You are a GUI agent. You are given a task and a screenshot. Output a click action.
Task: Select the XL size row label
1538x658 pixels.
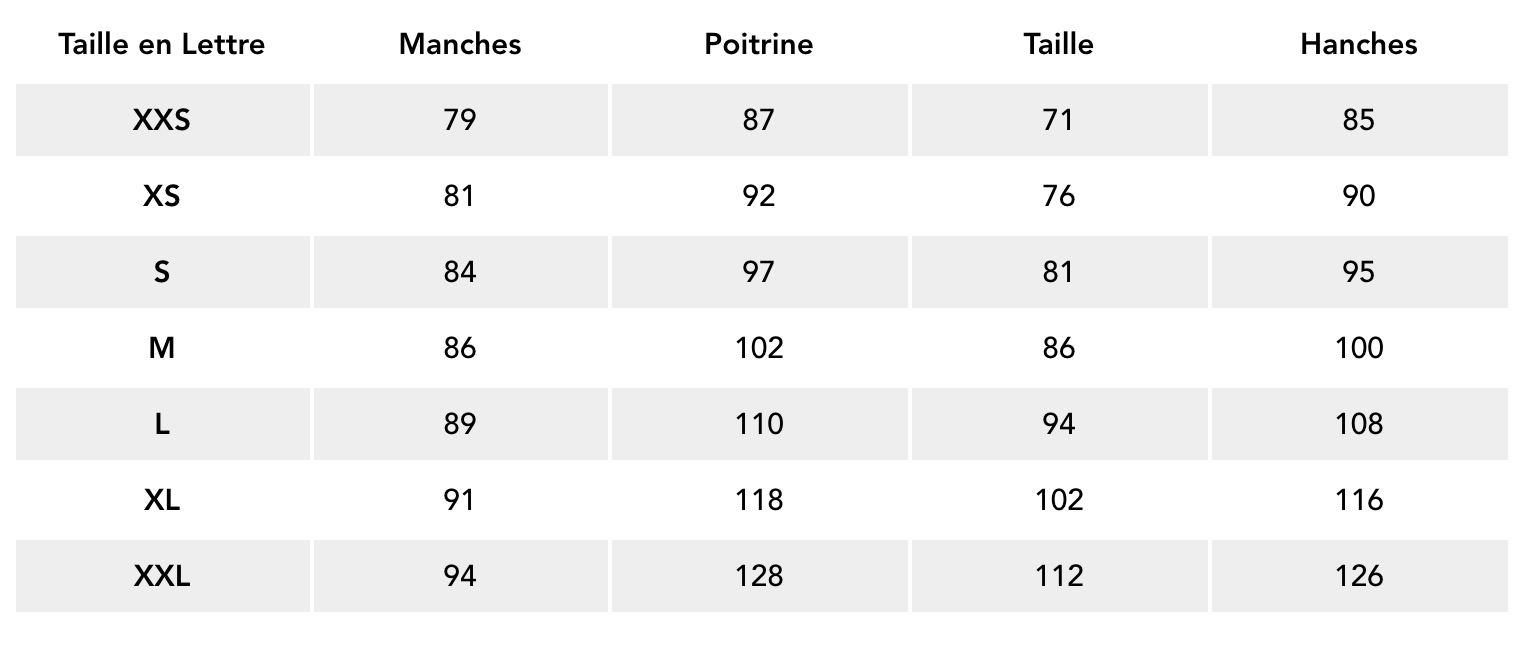tap(162, 500)
